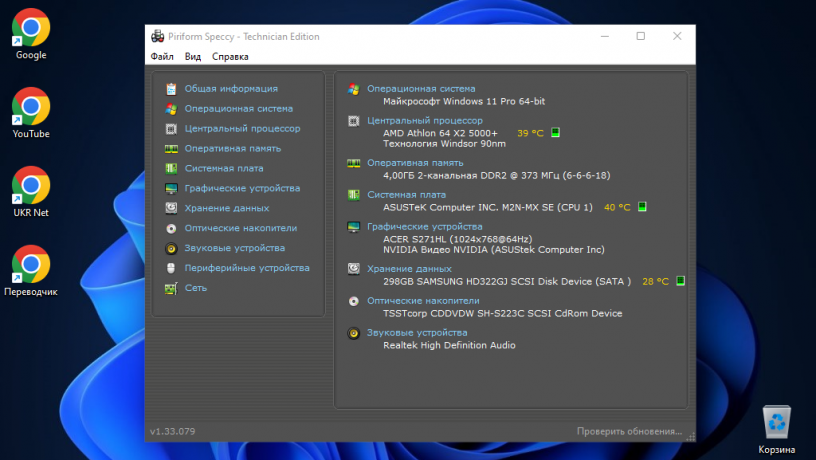Click Майкрософт Windows 11 Pro 64-bit text

point(464,101)
